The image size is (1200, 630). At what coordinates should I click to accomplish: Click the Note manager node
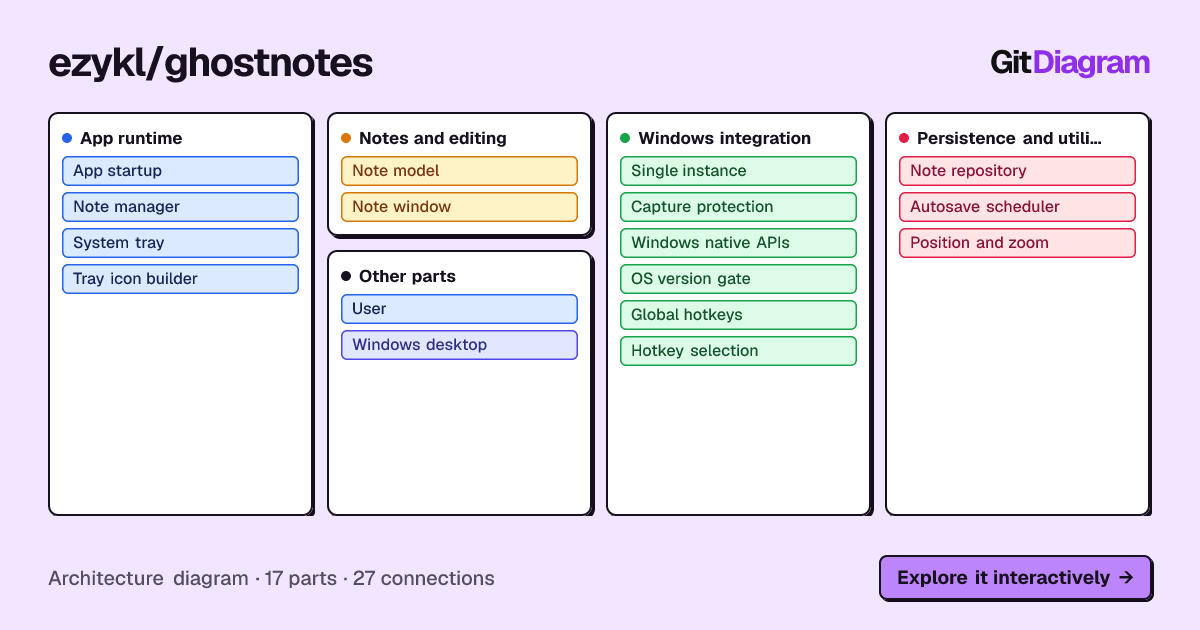click(x=180, y=207)
